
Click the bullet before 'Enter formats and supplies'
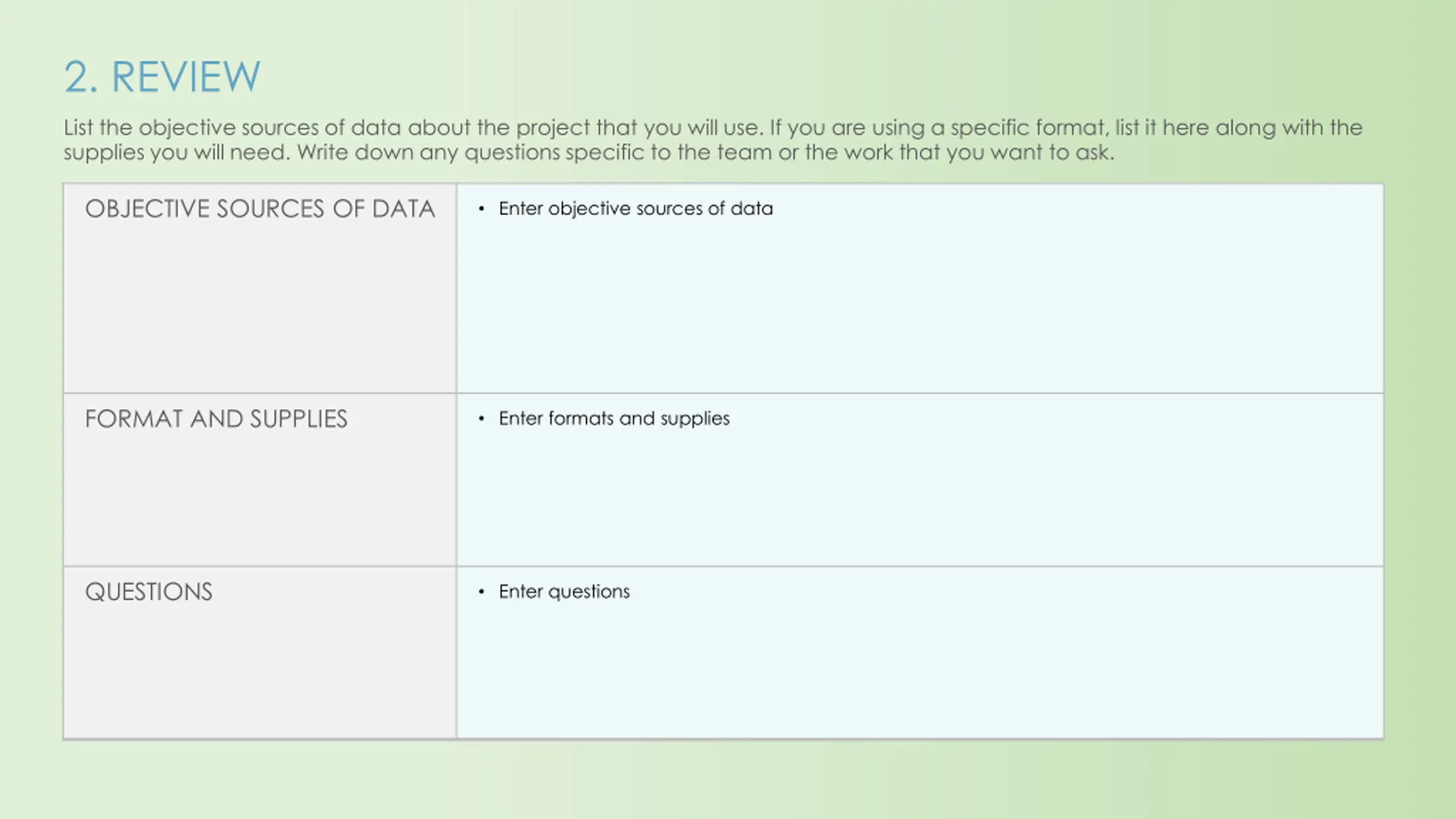tap(482, 419)
